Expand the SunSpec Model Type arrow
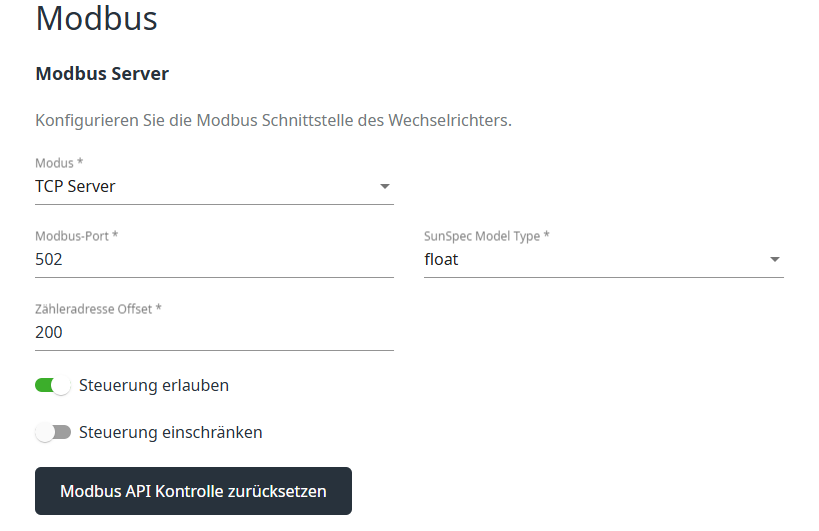Image resolution: width=819 pixels, height=531 pixels. point(774,260)
